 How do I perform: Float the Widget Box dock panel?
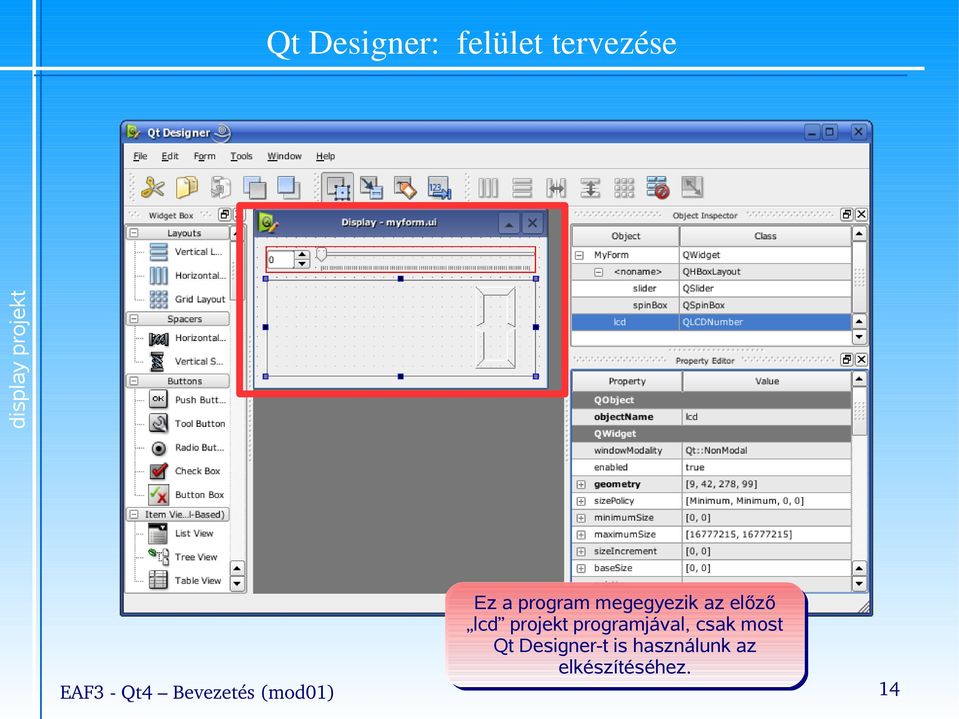pos(224,215)
